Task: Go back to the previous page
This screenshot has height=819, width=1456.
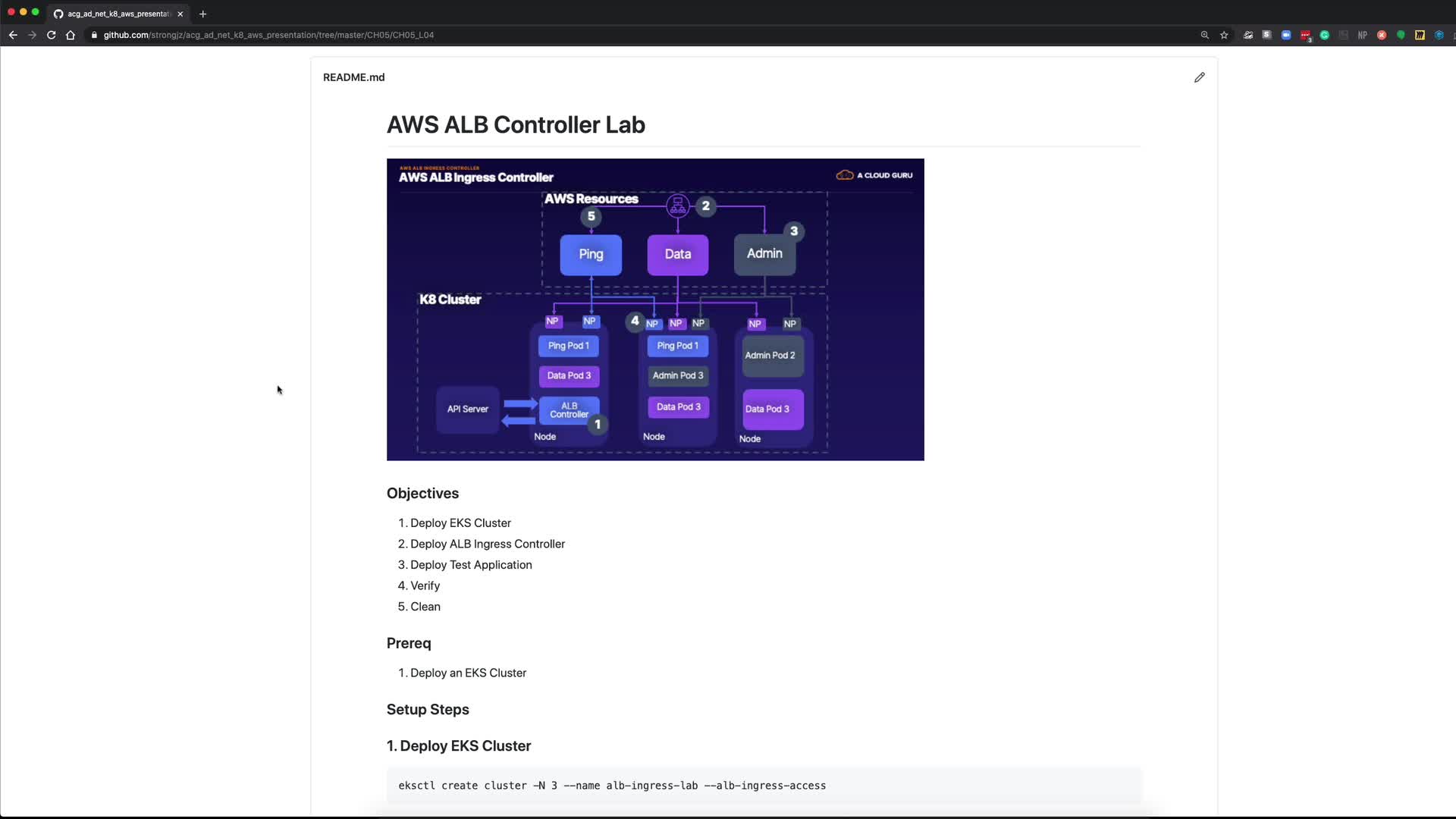Action: [x=13, y=35]
